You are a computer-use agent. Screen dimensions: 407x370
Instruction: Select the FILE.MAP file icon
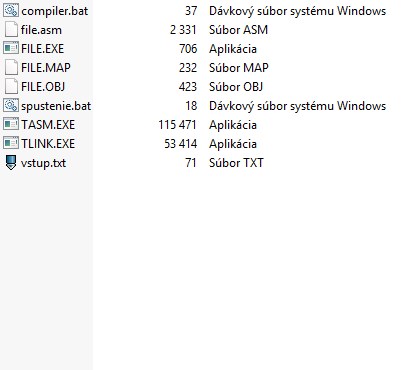pos(11,68)
